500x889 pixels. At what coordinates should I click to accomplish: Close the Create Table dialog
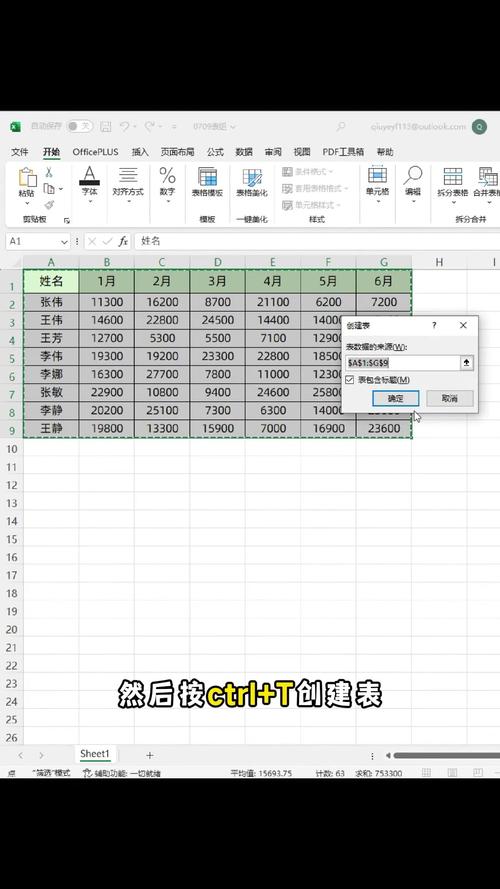(463, 325)
